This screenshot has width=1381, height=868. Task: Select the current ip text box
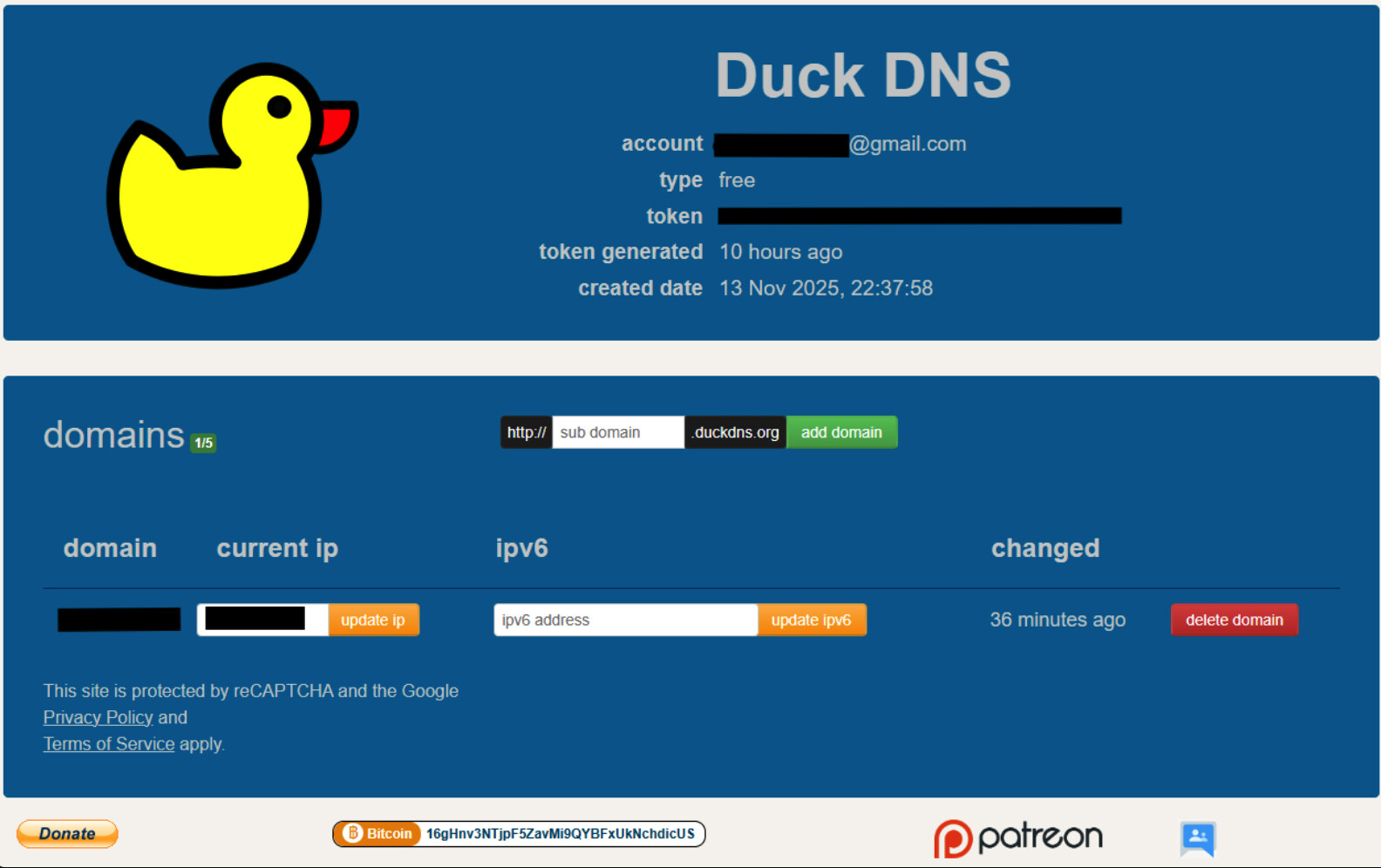coord(262,620)
